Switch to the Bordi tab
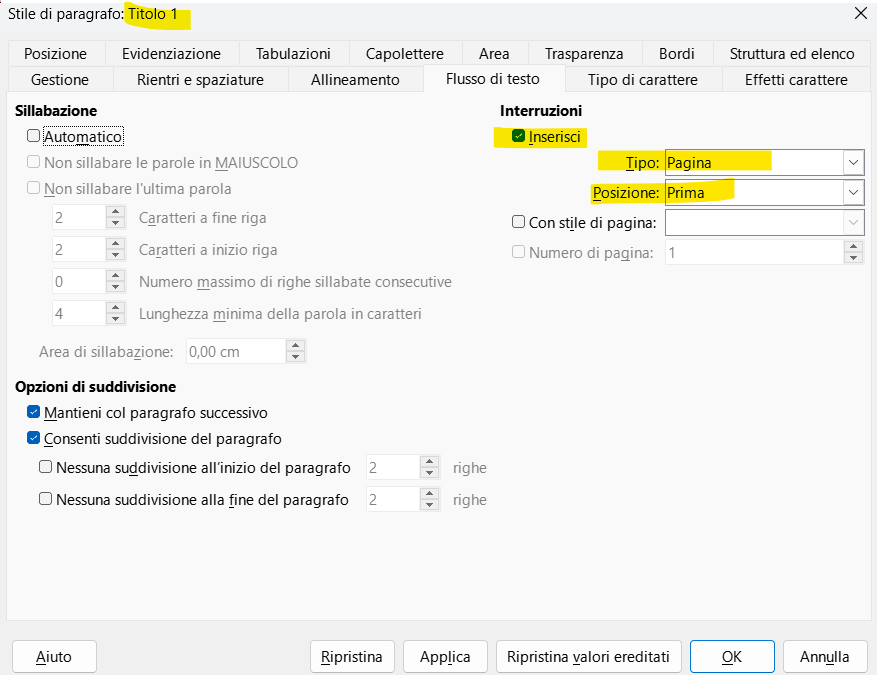Image resolution: width=877 pixels, height=675 pixels. [x=677, y=53]
